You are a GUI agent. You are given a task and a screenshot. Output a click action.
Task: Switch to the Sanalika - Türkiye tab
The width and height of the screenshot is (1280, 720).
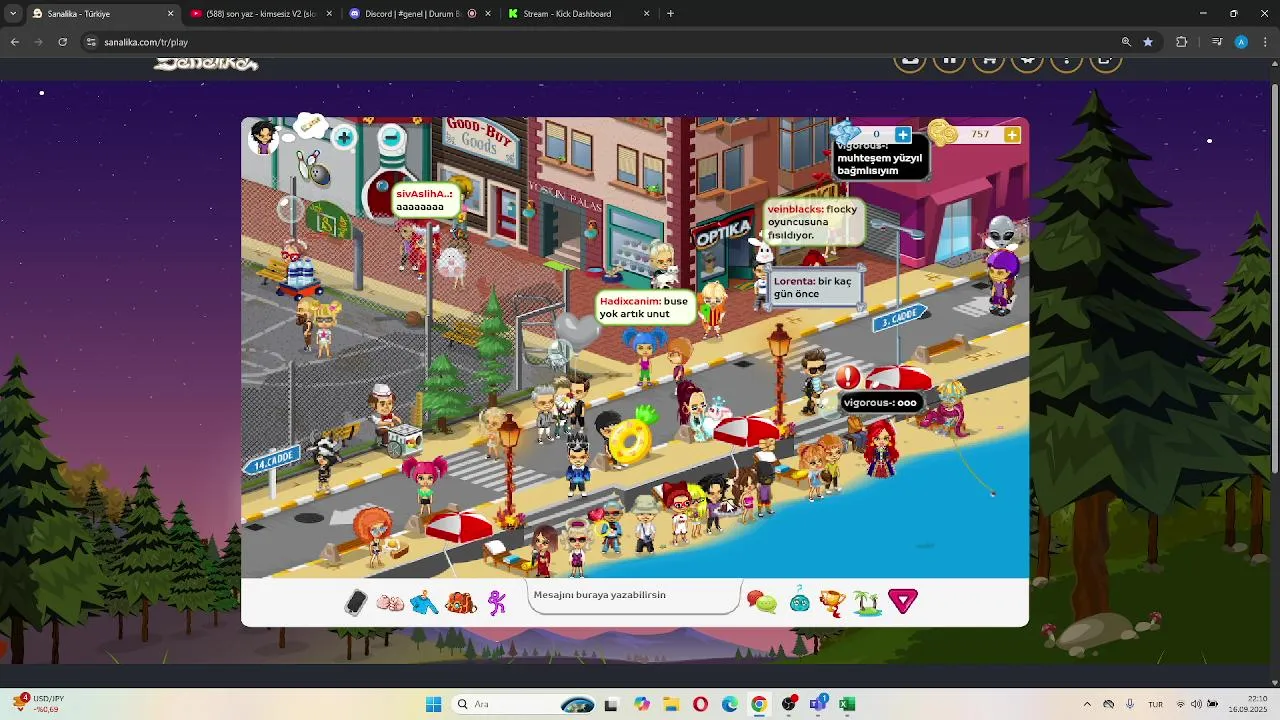click(100, 14)
